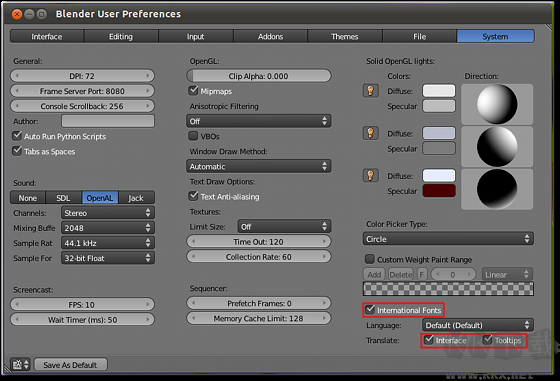The image size is (560, 381).
Task: Toggle the third solid OpenGL light bulb
Action: tap(370, 176)
